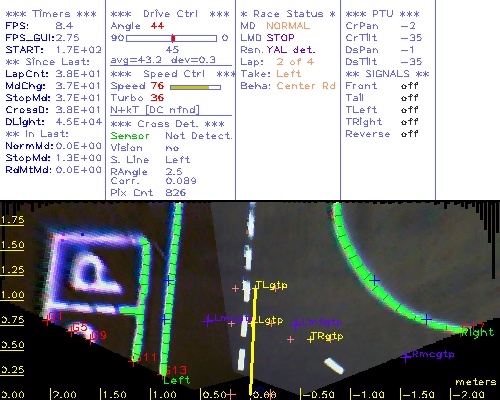Click the Reverse signal off status
The image size is (500, 400).
[409, 134]
